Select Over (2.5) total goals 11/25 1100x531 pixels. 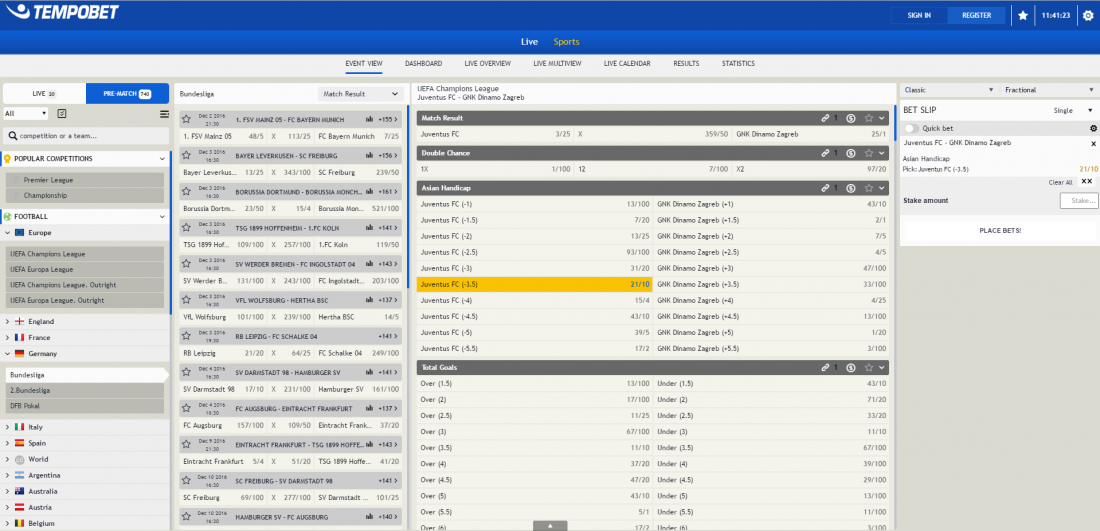[535, 415]
